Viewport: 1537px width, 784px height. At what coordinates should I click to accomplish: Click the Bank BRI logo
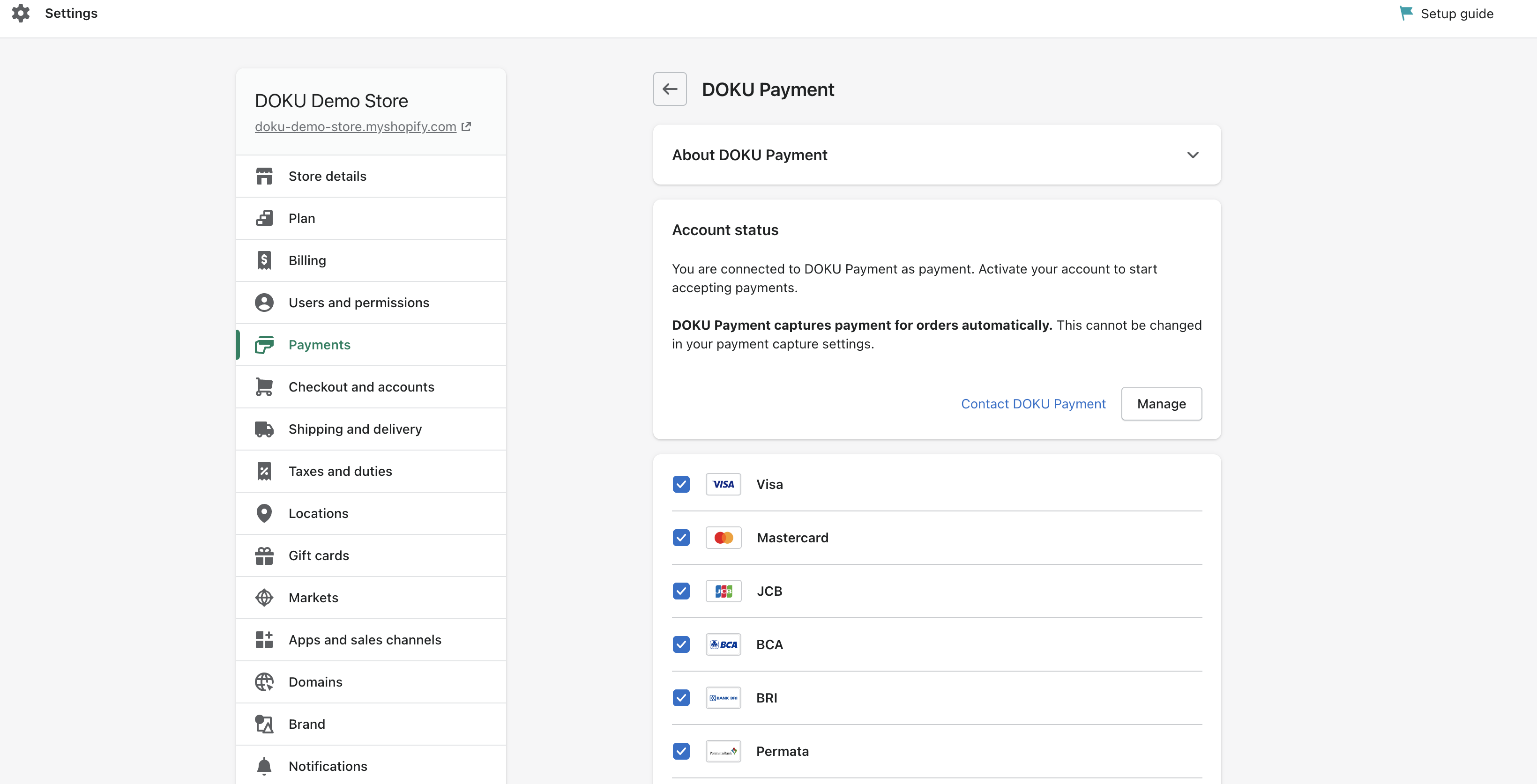coord(723,697)
